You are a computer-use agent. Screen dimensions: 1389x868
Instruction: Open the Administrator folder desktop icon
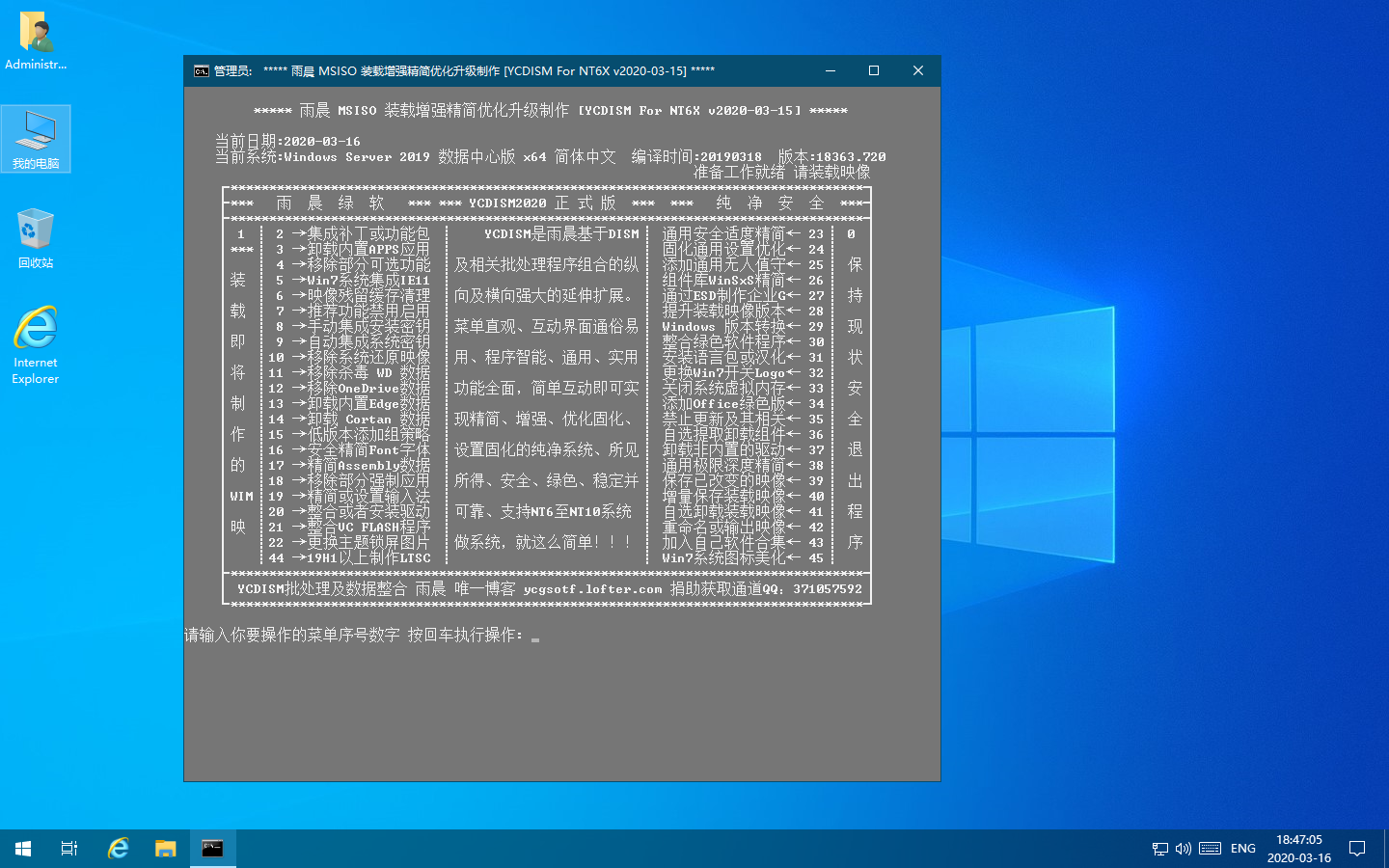coord(36,41)
